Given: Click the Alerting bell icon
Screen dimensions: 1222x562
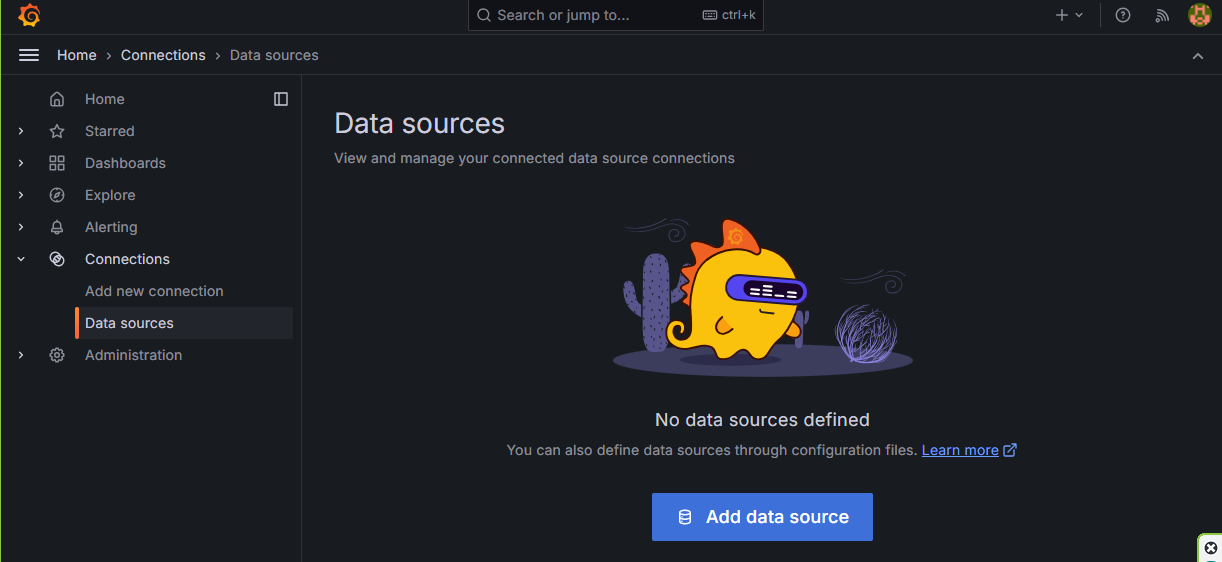Looking at the screenshot, I should [57, 227].
